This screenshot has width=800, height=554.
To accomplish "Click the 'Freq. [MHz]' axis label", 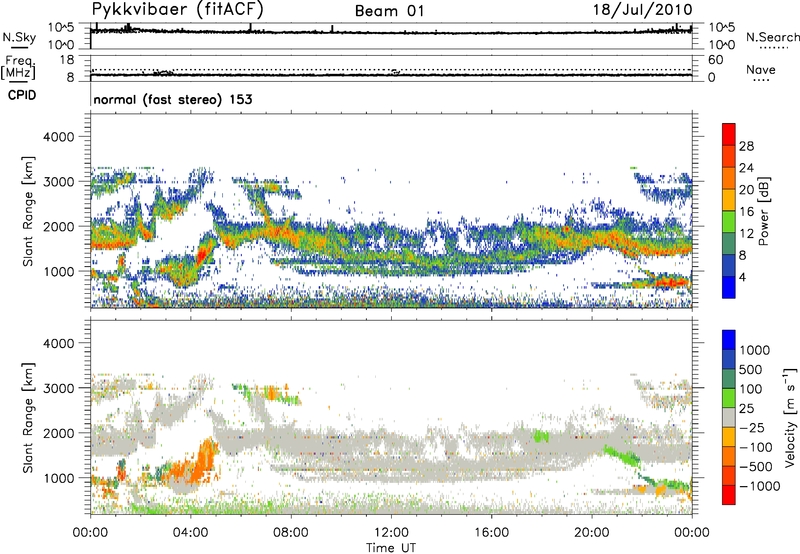I will 18,68.
